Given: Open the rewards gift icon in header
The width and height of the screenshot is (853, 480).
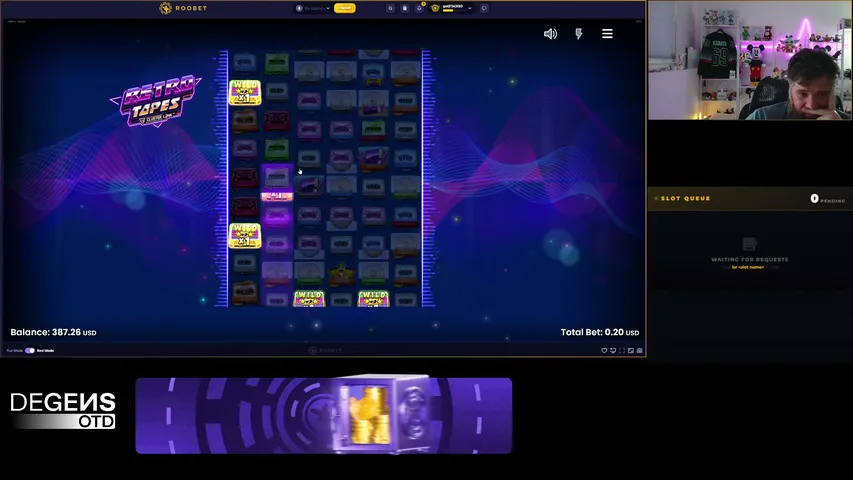Looking at the screenshot, I should point(405,8).
